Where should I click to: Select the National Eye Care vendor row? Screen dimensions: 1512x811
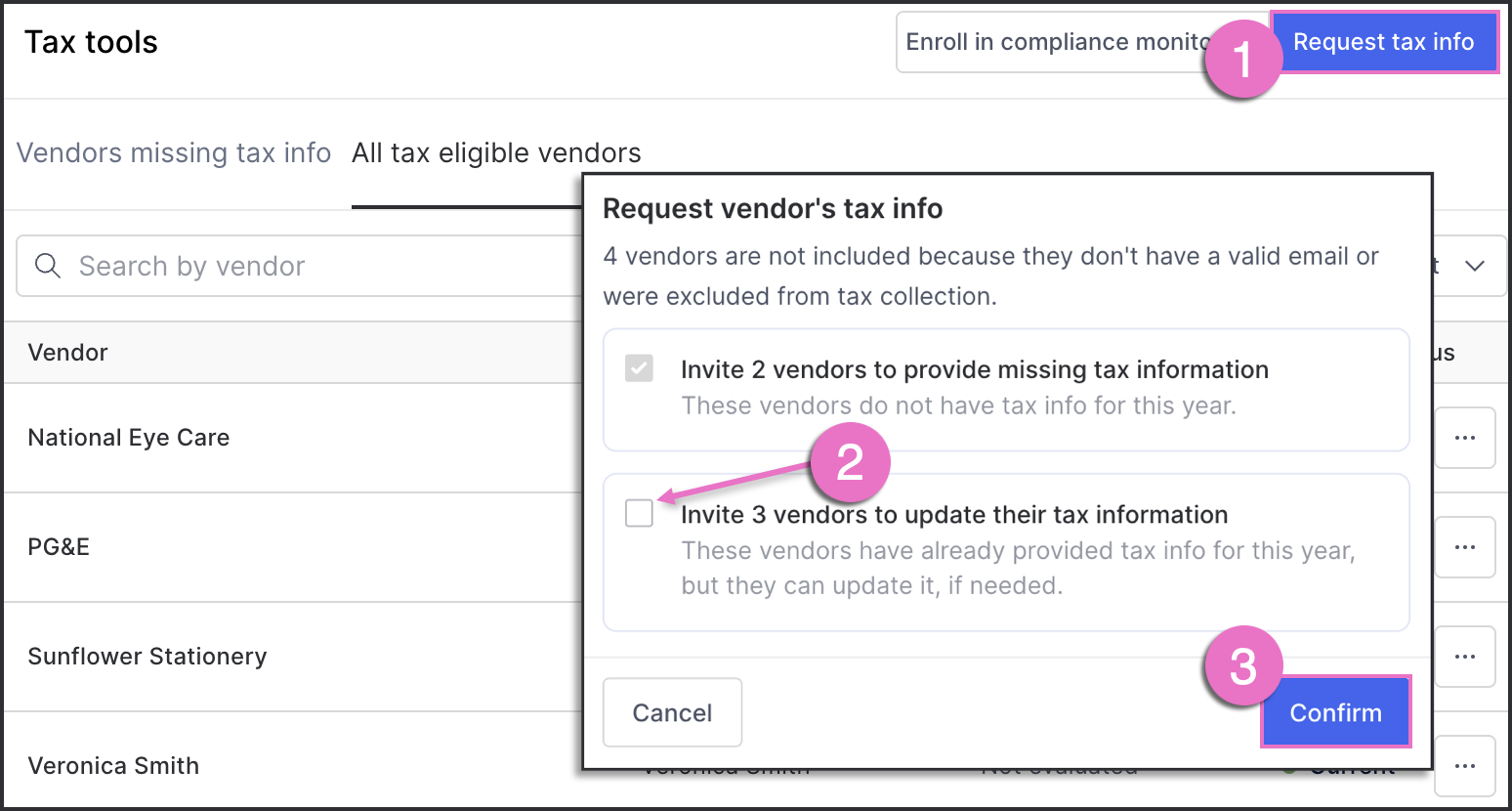[128, 438]
